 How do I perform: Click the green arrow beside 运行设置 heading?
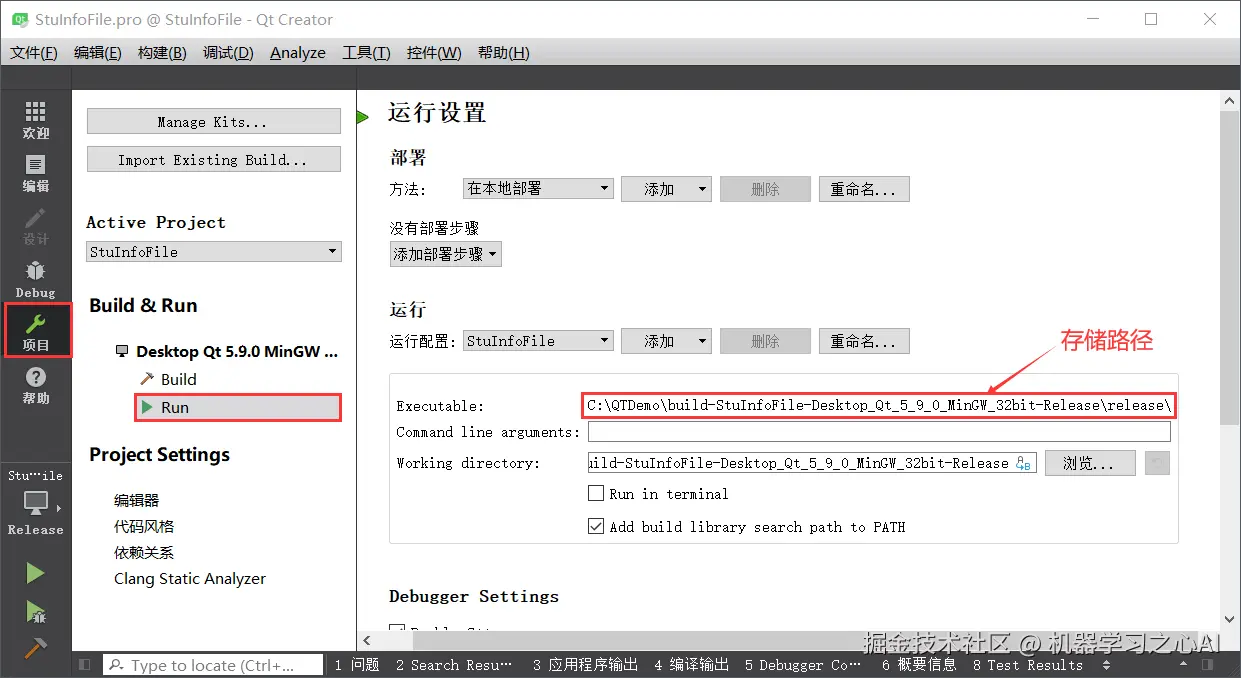coord(362,118)
